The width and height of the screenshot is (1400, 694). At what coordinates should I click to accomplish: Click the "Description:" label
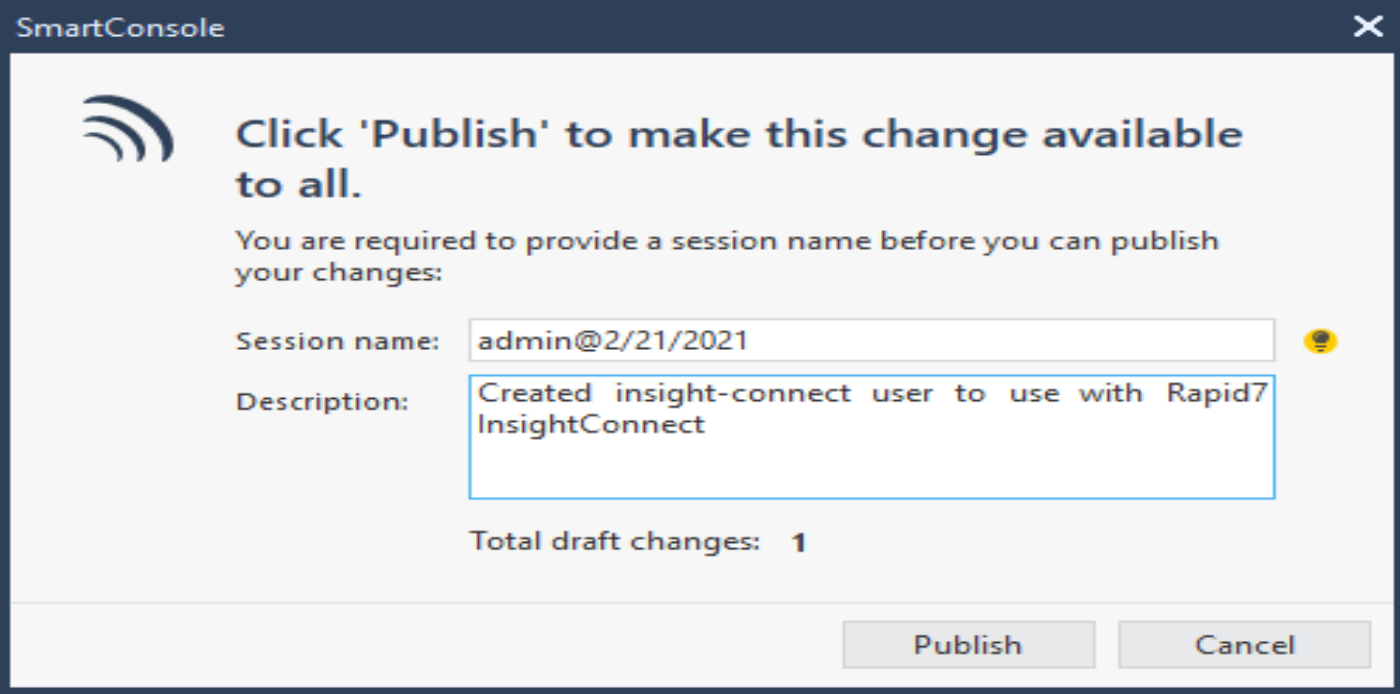[x=322, y=402]
